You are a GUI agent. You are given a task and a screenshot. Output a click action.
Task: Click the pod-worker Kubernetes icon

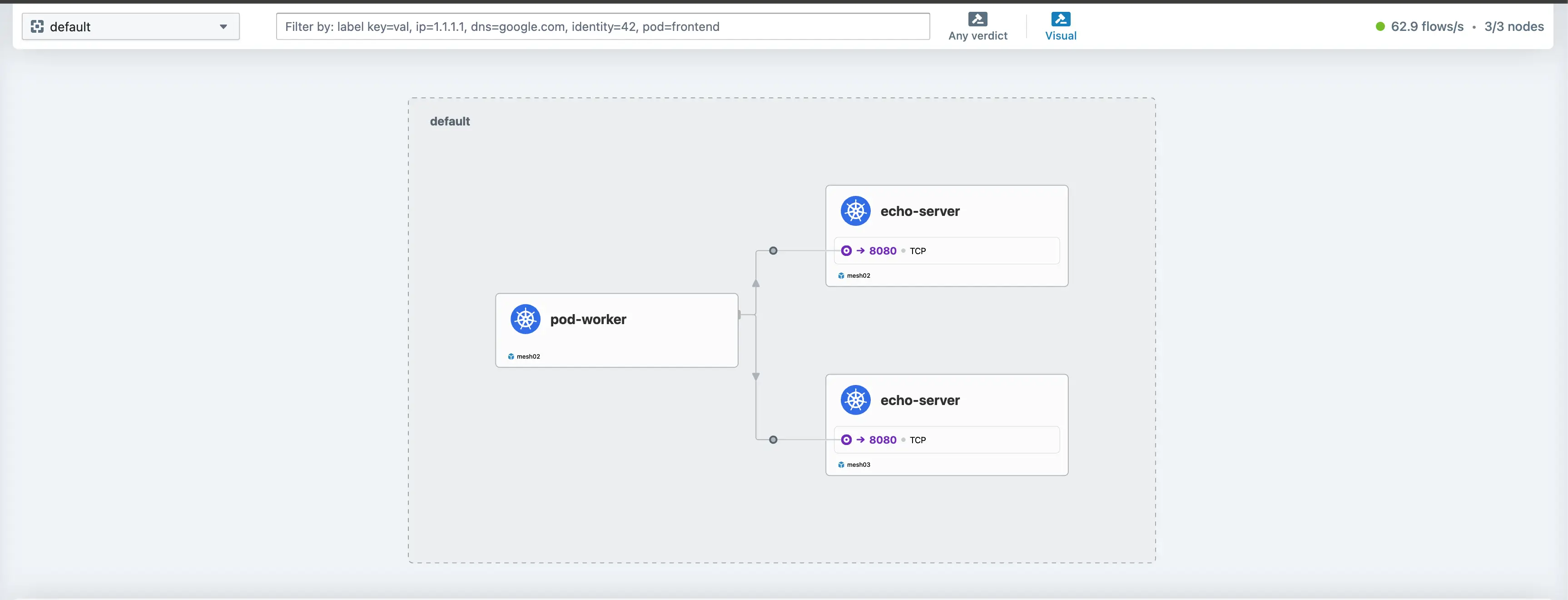[525, 319]
